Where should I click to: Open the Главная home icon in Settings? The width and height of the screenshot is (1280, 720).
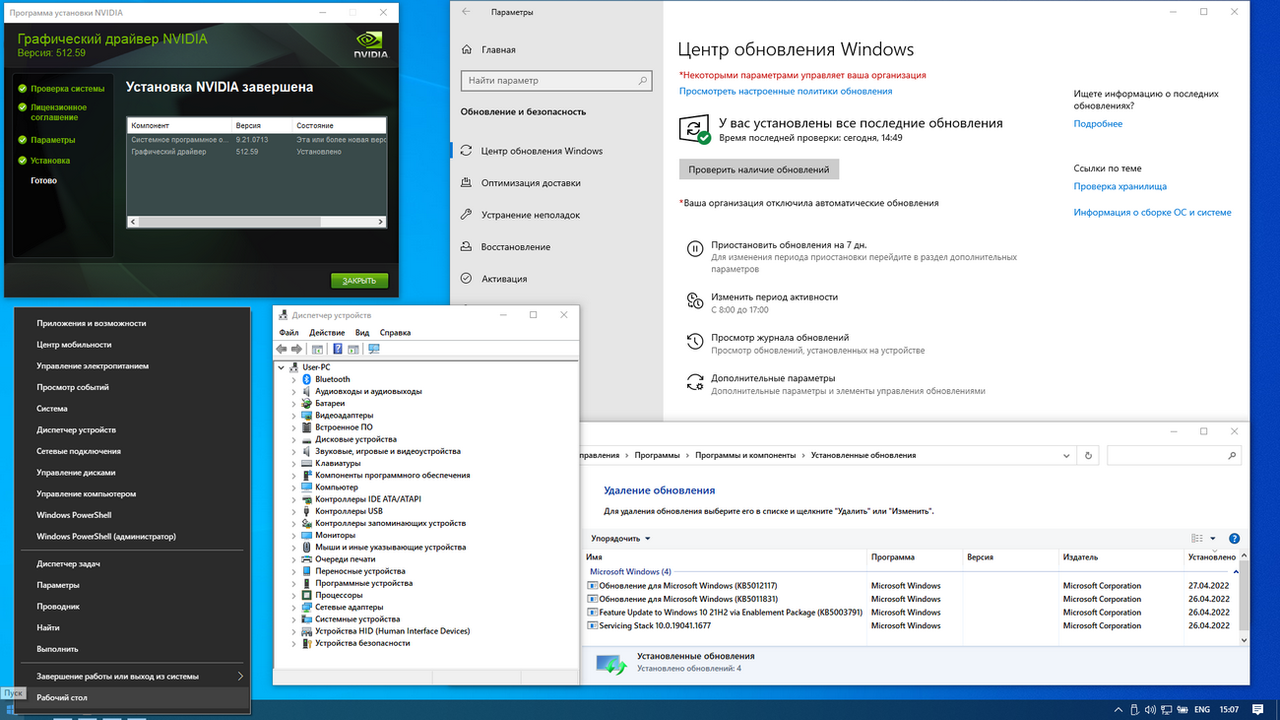coord(467,49)
